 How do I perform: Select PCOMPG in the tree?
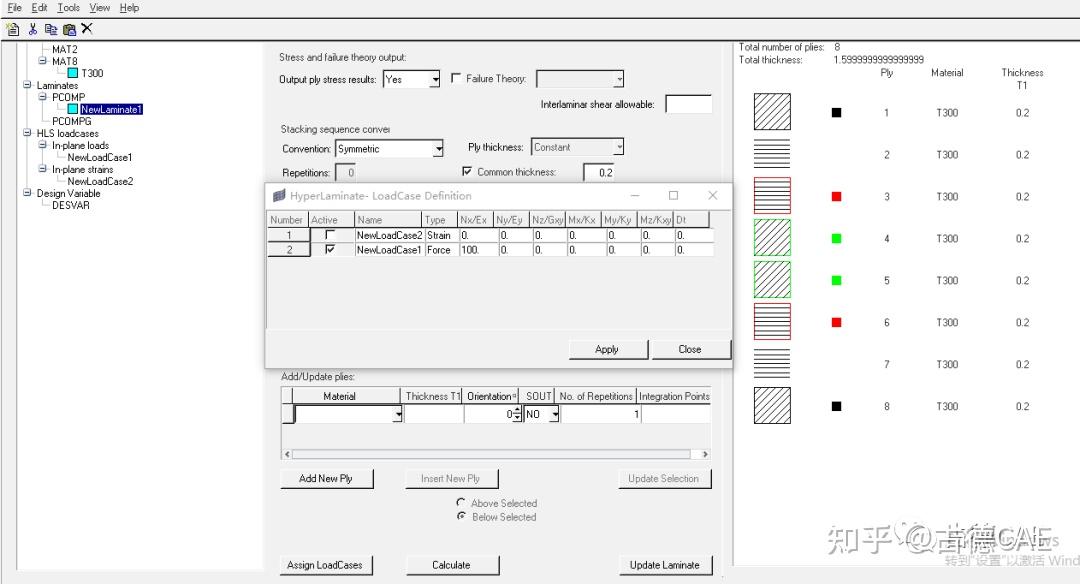tap(72, 121)
